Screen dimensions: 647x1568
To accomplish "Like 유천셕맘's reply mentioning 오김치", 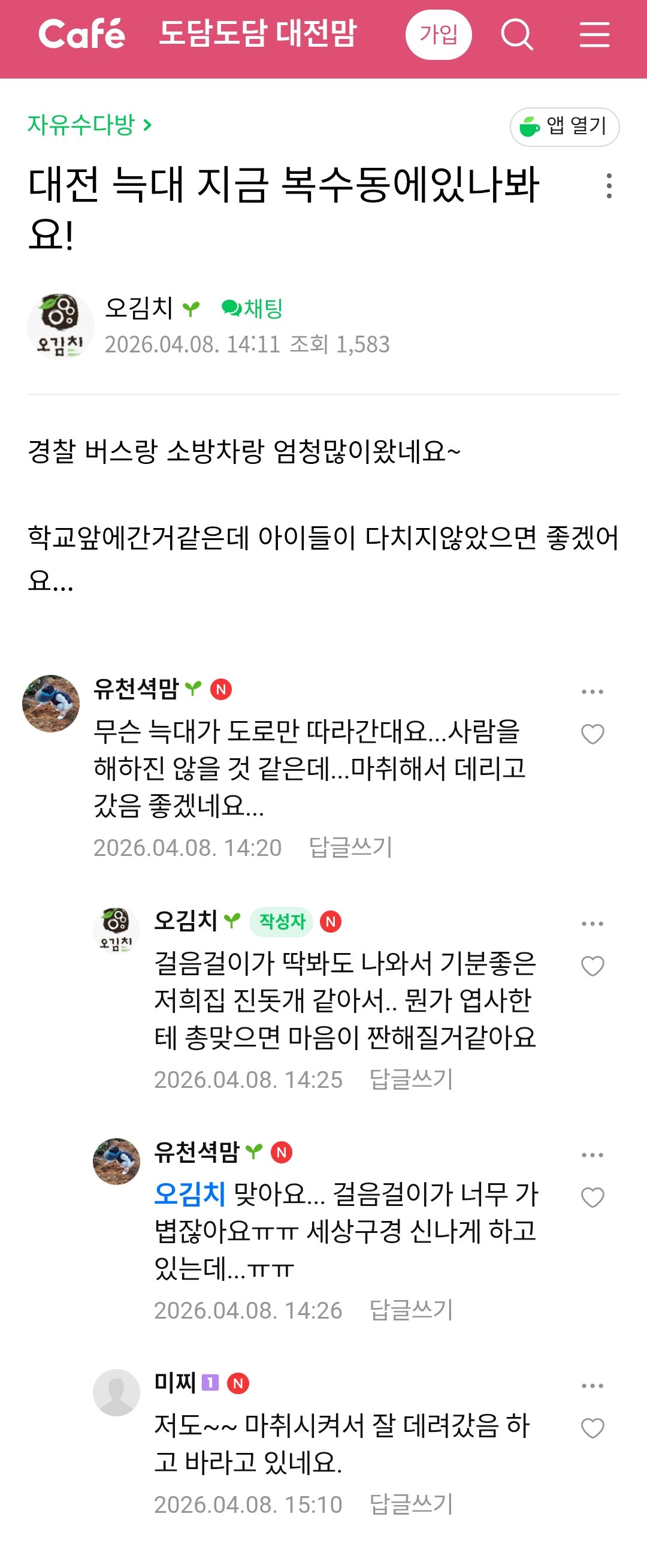I will (x=592, y=1198).
